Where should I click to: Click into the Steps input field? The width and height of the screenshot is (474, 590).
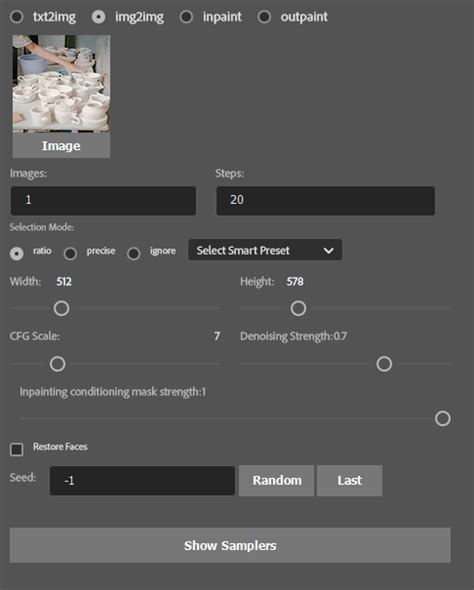click(325, 201)
